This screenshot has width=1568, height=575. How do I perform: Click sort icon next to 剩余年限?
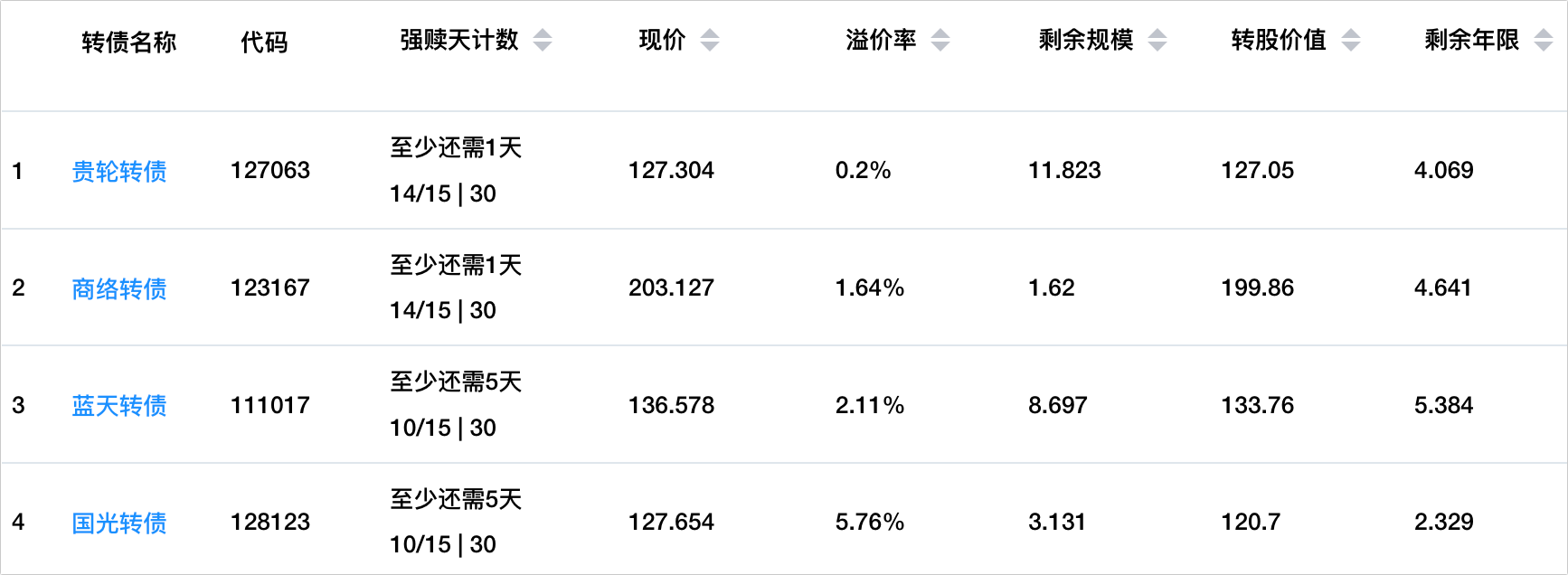coord(1544,41)
